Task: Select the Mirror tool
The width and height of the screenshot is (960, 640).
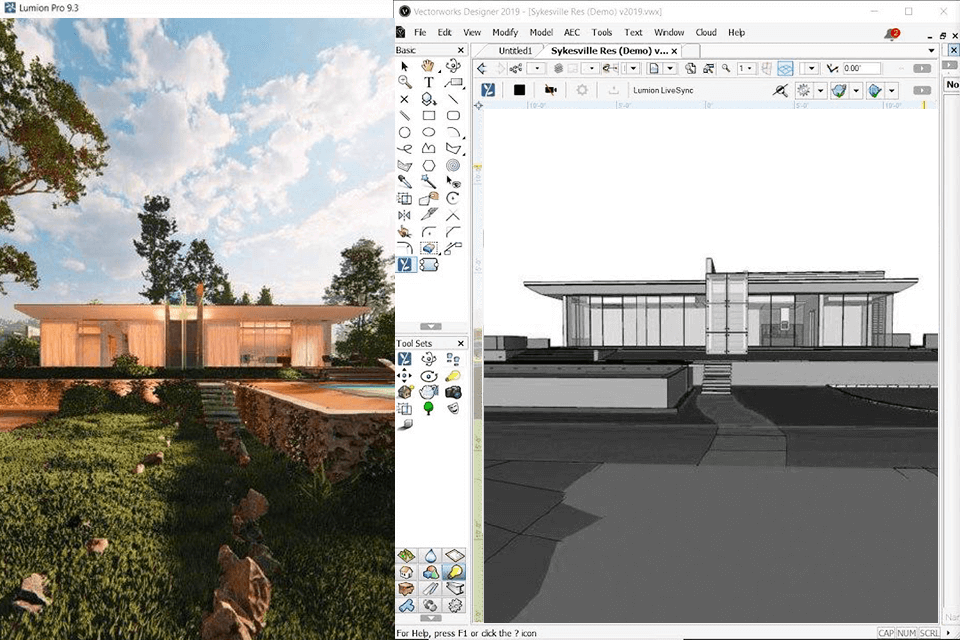Action: point(404,215)
